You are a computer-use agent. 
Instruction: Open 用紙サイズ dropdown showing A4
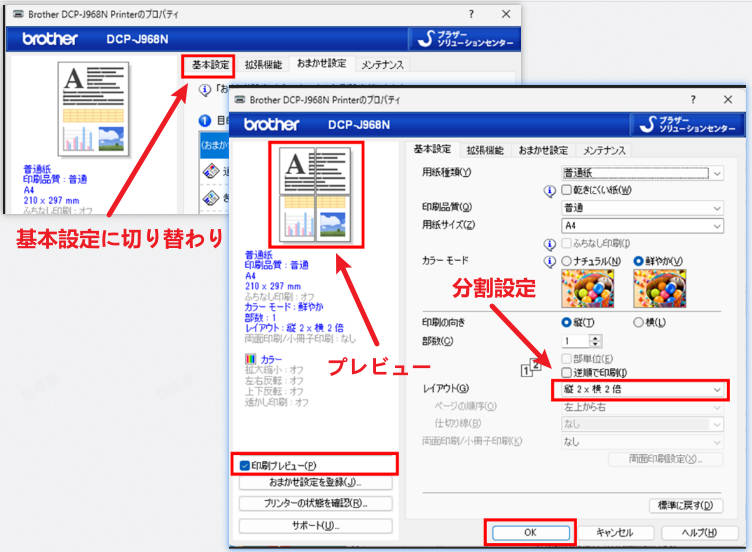point(642,225)
